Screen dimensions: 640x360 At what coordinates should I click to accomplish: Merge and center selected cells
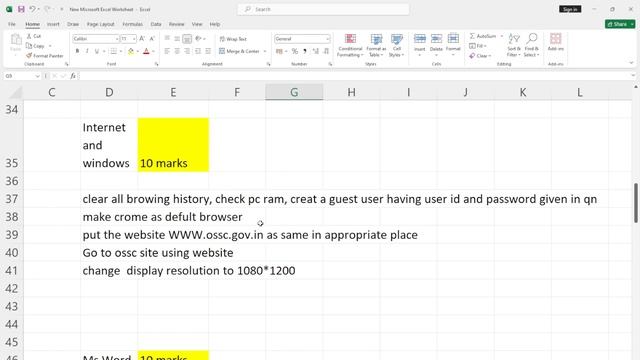tap(240, 51)
